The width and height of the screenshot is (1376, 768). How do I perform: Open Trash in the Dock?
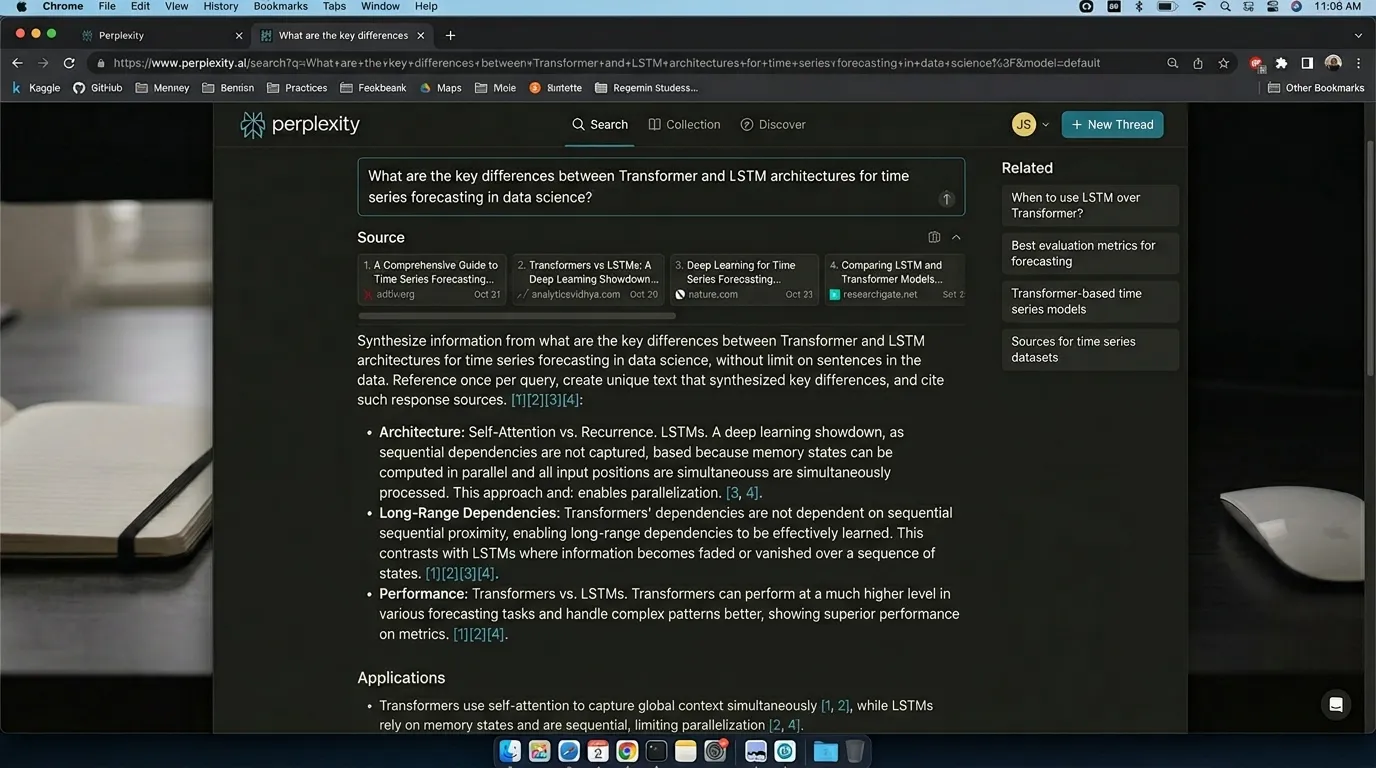pyautogui.click(x=855, y=751)
